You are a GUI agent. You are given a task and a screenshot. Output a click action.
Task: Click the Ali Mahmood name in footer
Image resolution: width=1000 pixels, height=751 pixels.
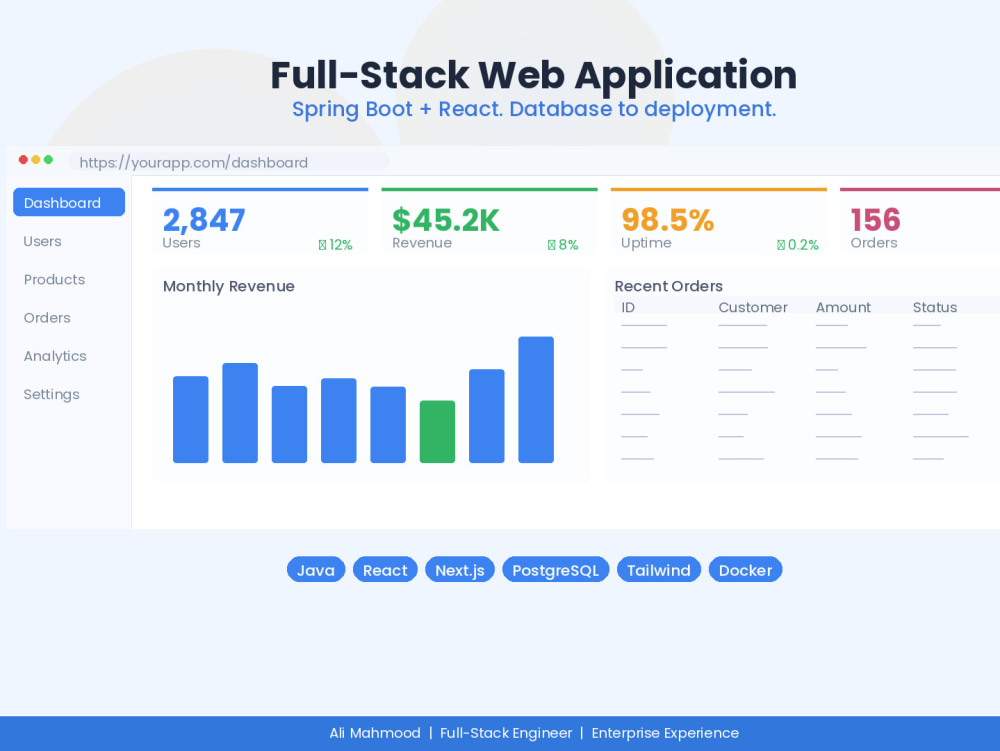pos(375,733)
